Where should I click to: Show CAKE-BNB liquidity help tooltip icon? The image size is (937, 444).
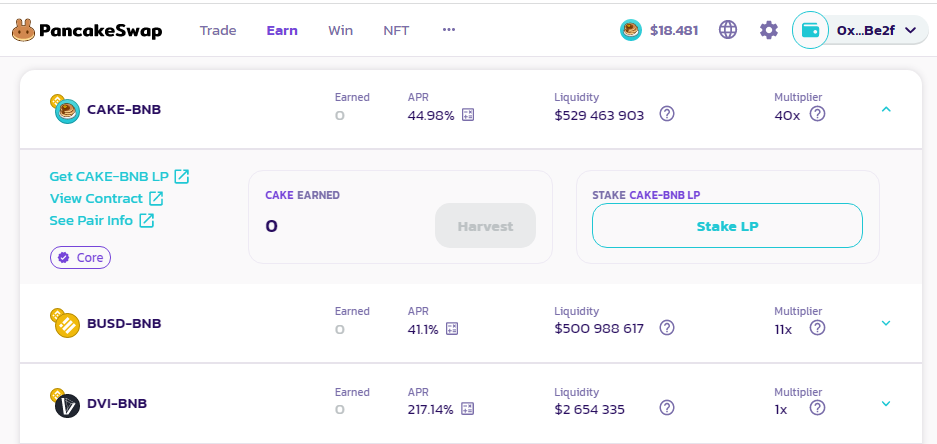click(x=667, y=114)
